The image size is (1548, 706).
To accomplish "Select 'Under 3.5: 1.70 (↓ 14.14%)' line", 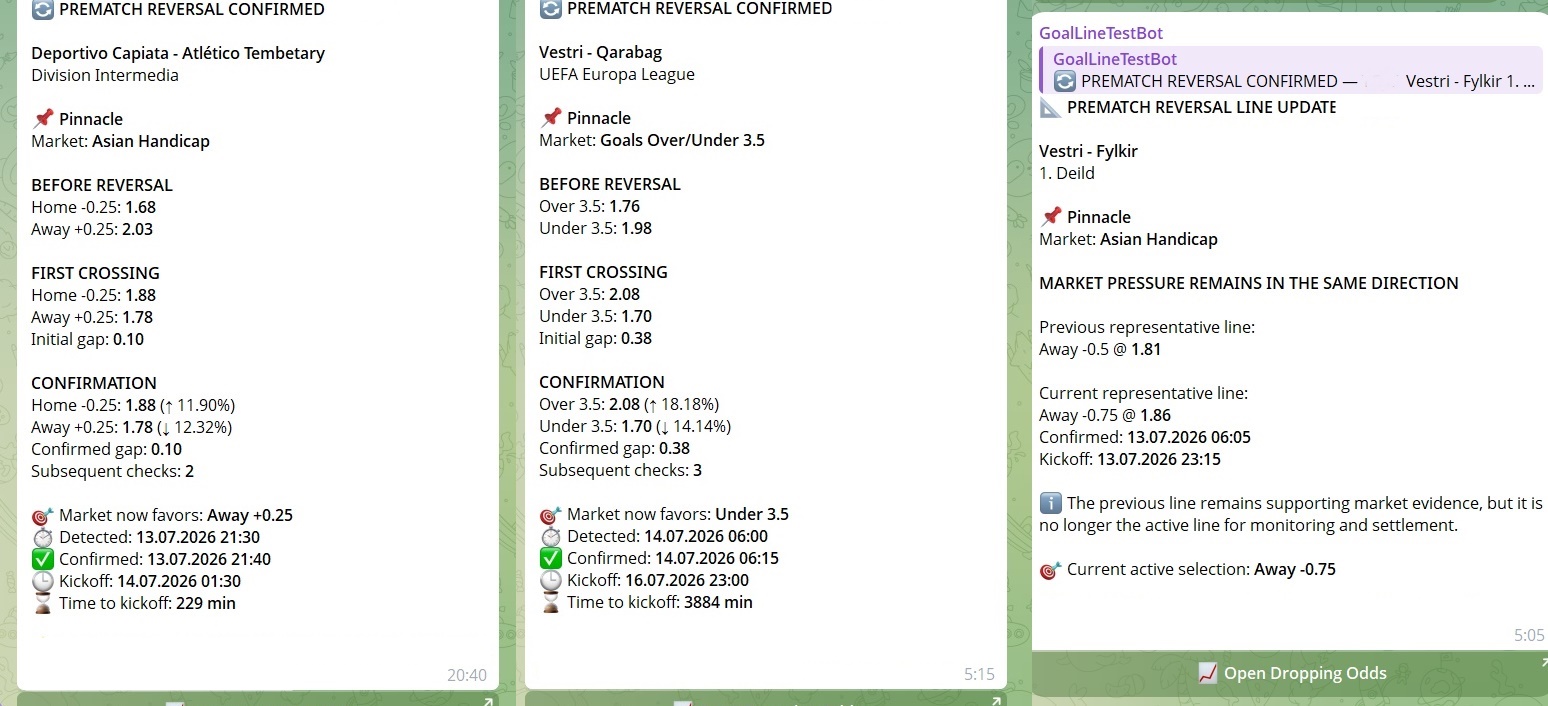I will pos(635,426).
